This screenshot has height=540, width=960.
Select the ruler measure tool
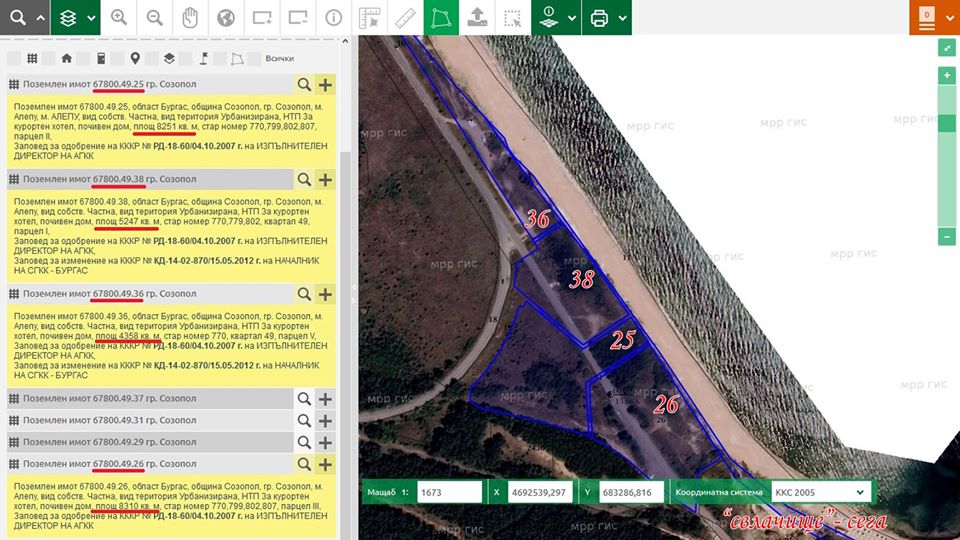click(x=405, y=18)
